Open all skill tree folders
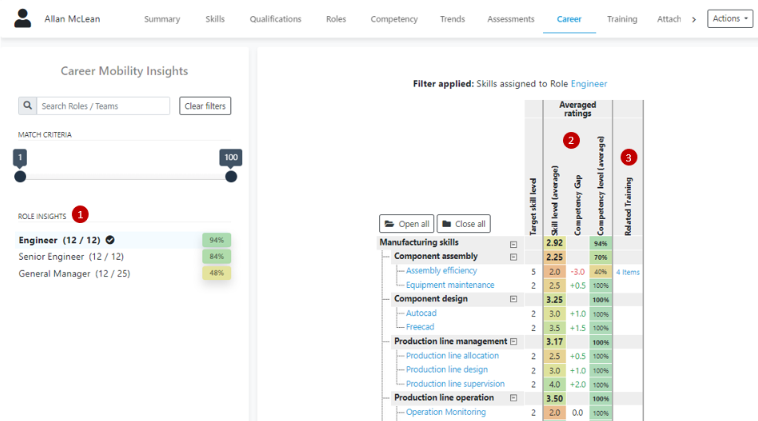 click(406, 224)
